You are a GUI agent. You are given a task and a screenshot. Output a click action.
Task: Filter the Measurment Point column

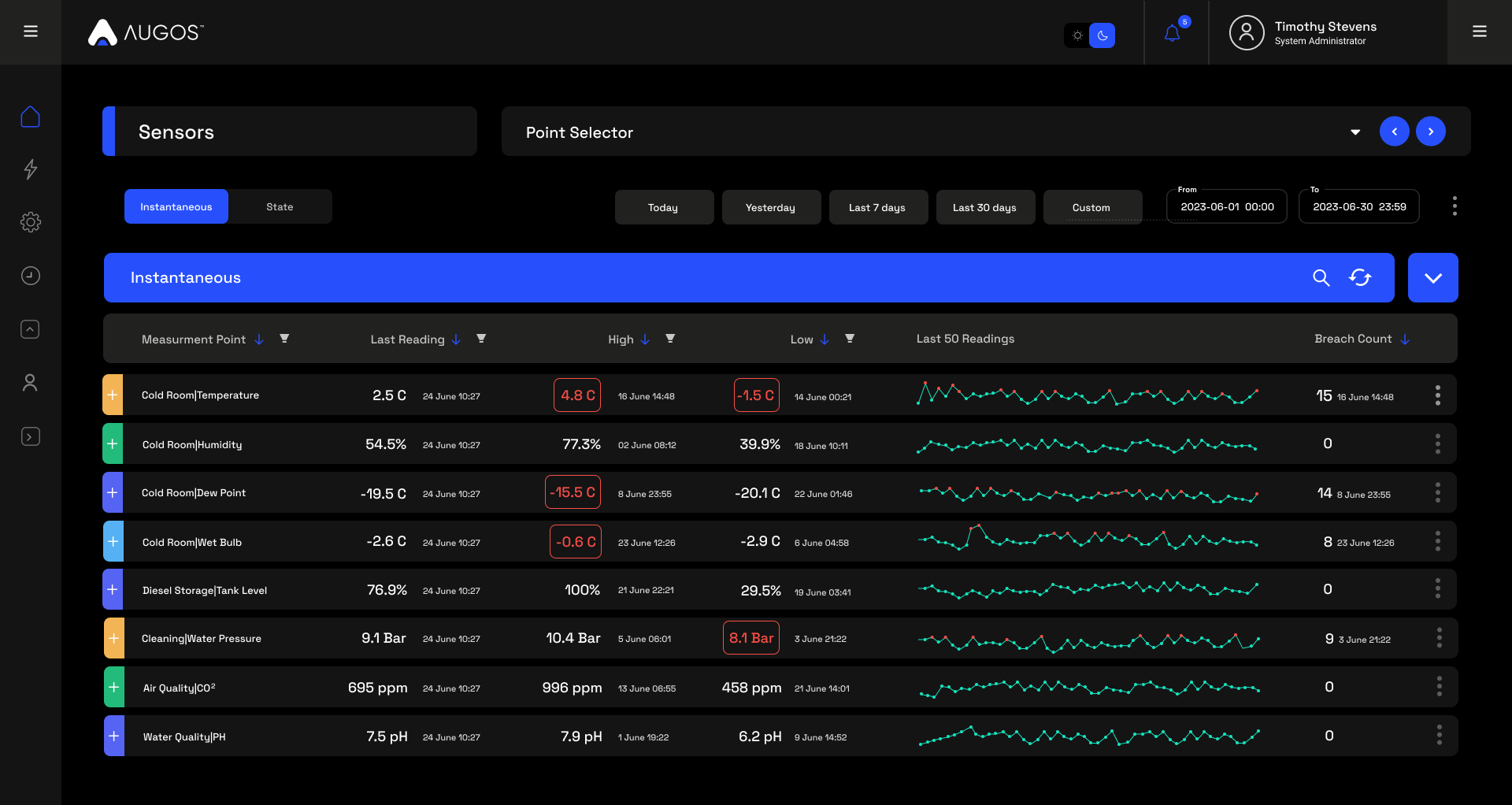[x=284, y=339]
